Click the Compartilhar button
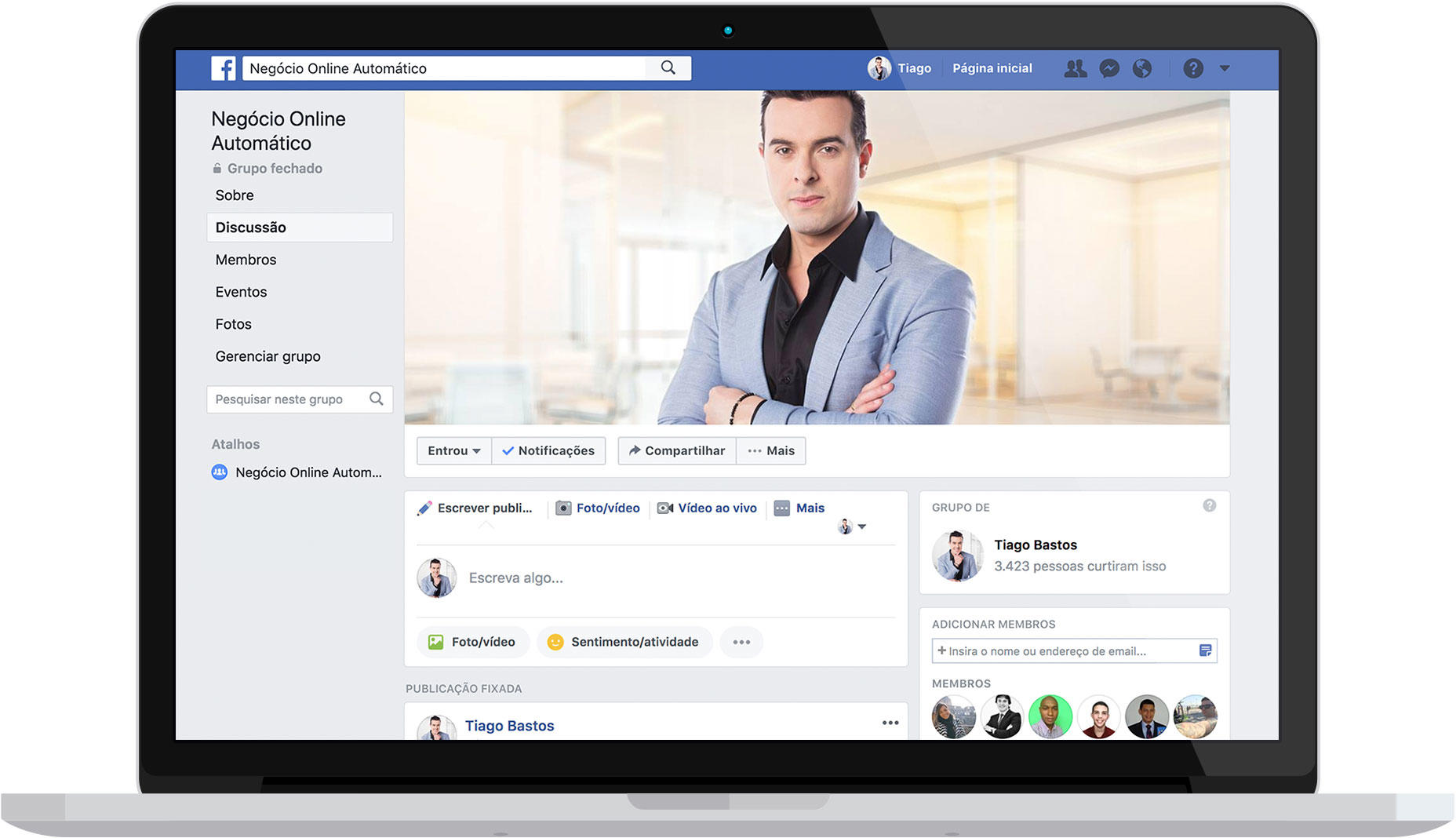 677,450
